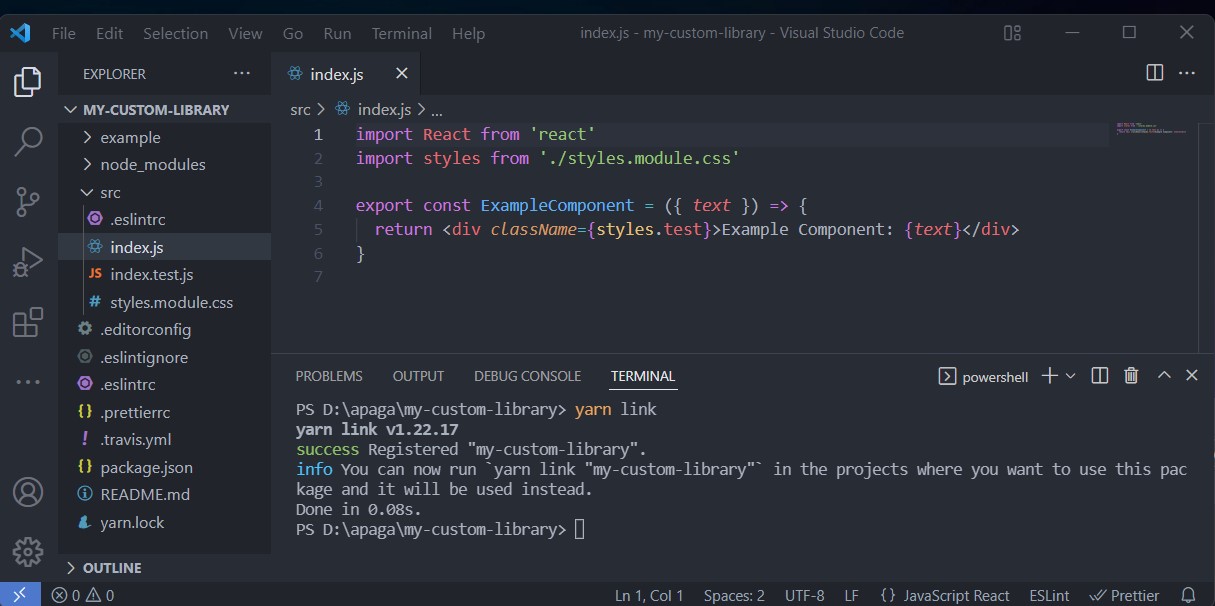
Task: Open the Source Control view
Action: tap(28, 202)
